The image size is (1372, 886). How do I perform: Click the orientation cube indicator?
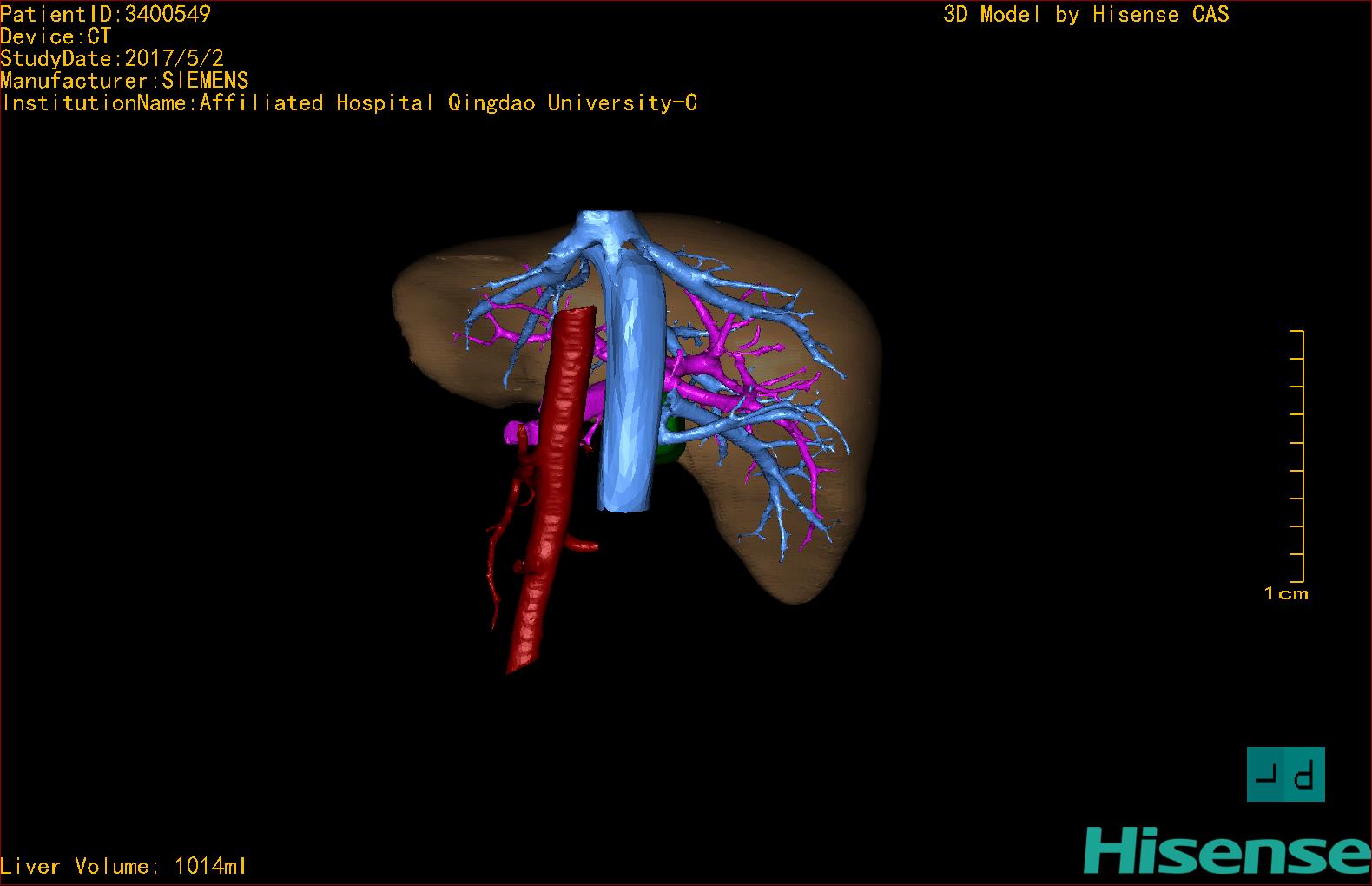[1285, 774]
